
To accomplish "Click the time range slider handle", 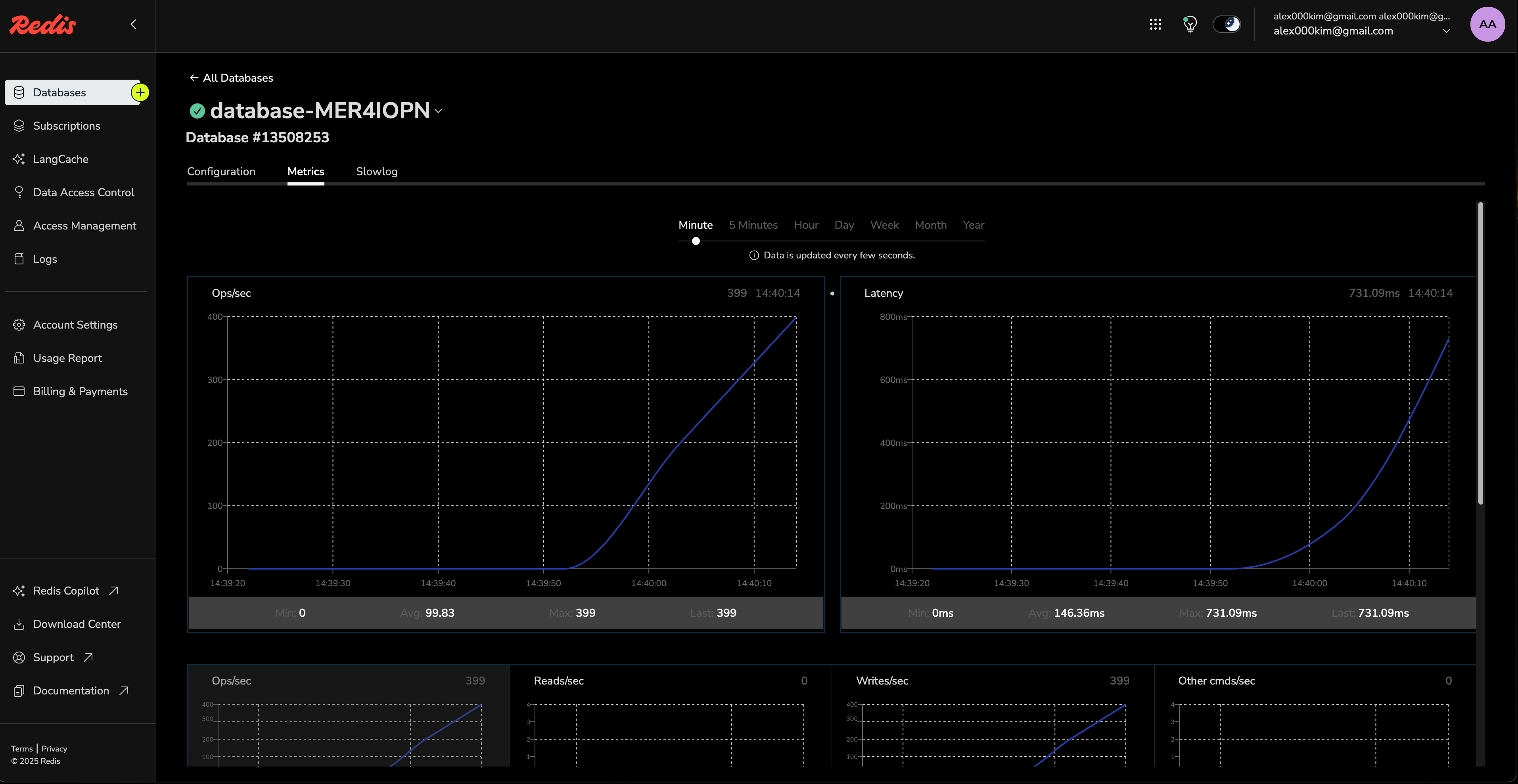I will 696,241.
